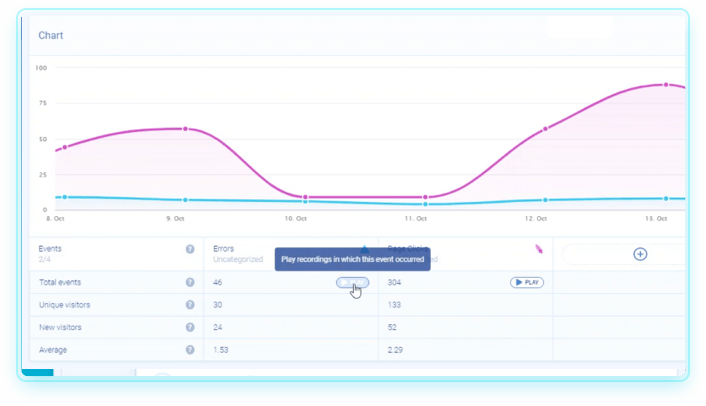Add a new event column with plus icon
Image resolution: width=706 pixels, height=406 pixels.
point(640,254)
